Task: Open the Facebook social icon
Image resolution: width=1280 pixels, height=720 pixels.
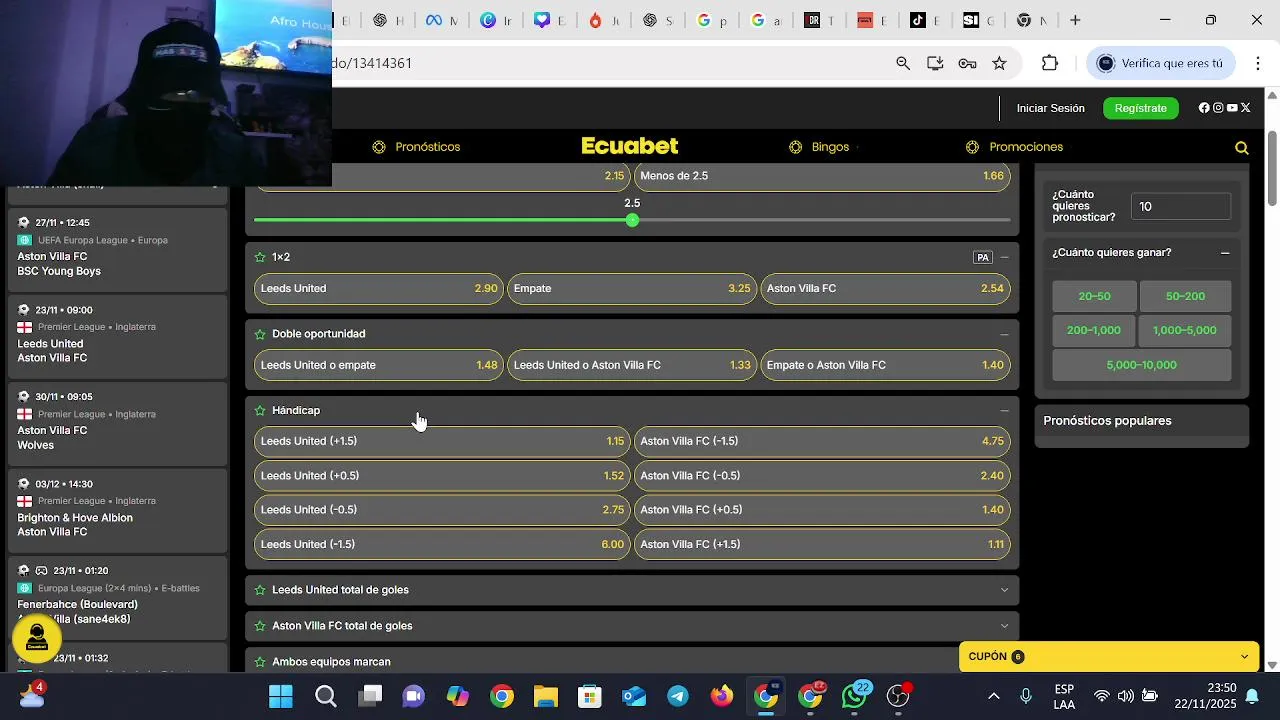Action: (x=1204, y=108)
